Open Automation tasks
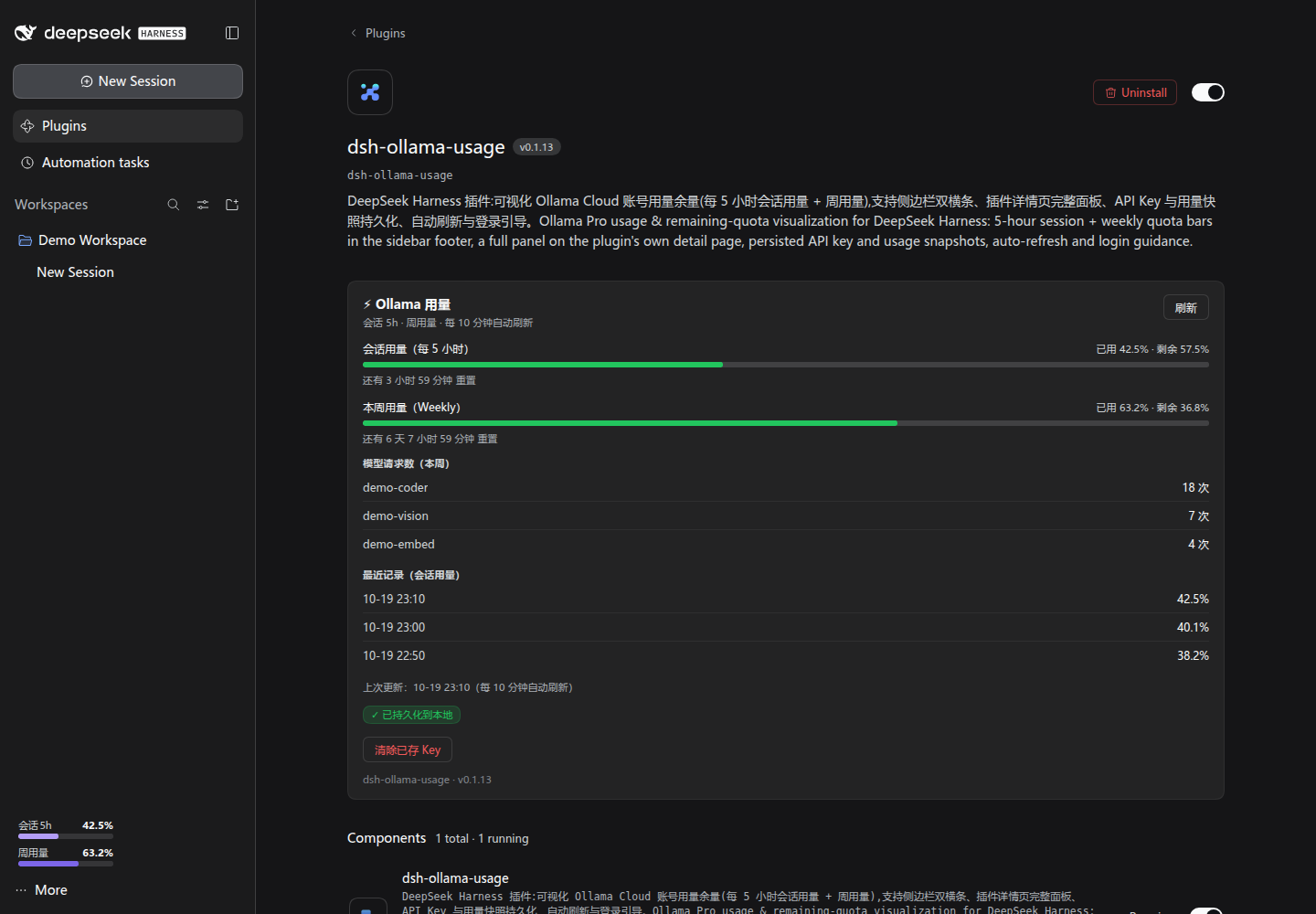The width and height of the screenshot is (1316, 914). coord(128,163)
